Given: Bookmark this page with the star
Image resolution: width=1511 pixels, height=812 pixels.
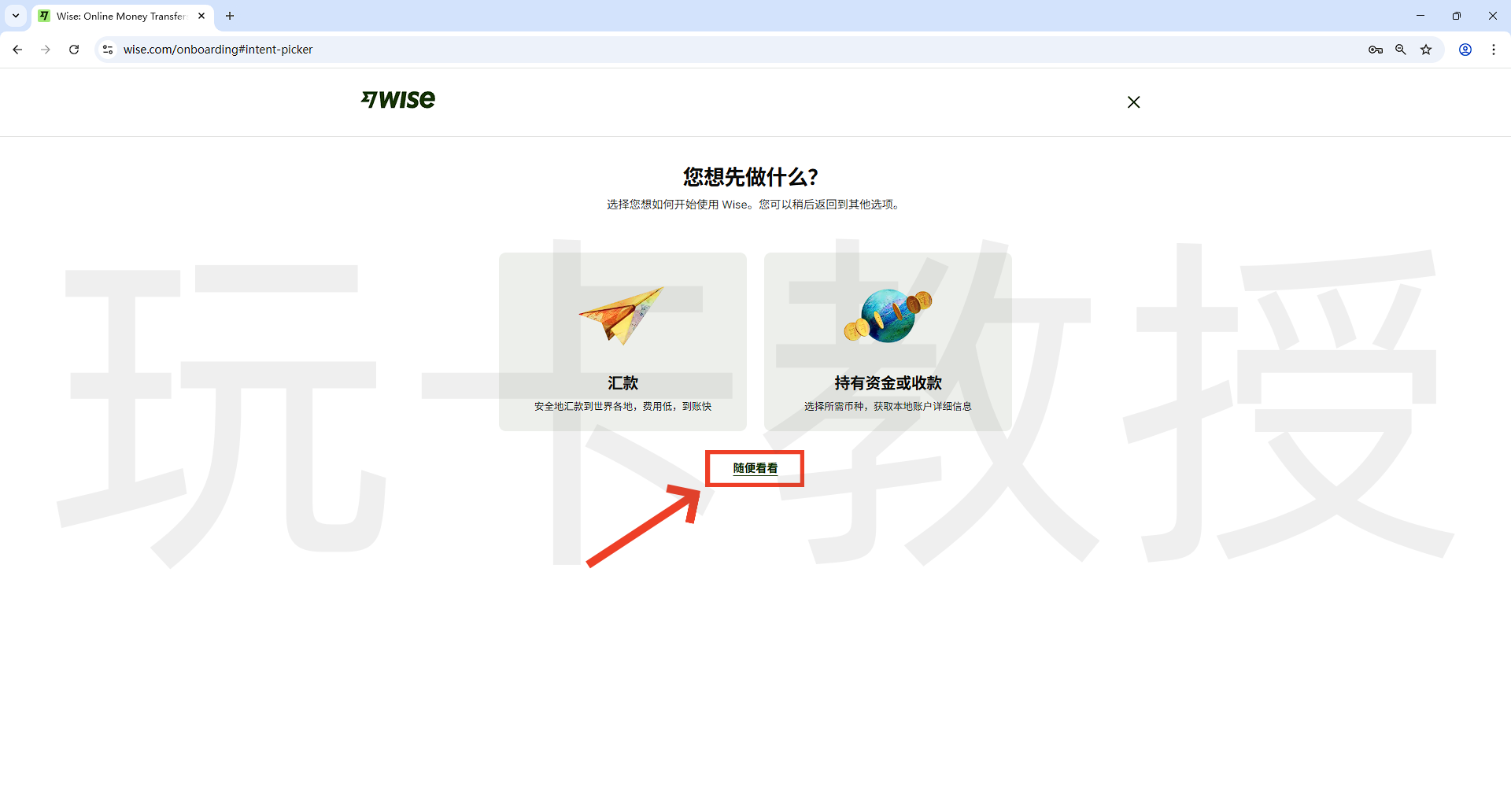Looking at the screenshot, I should (x=1426, y=50).
